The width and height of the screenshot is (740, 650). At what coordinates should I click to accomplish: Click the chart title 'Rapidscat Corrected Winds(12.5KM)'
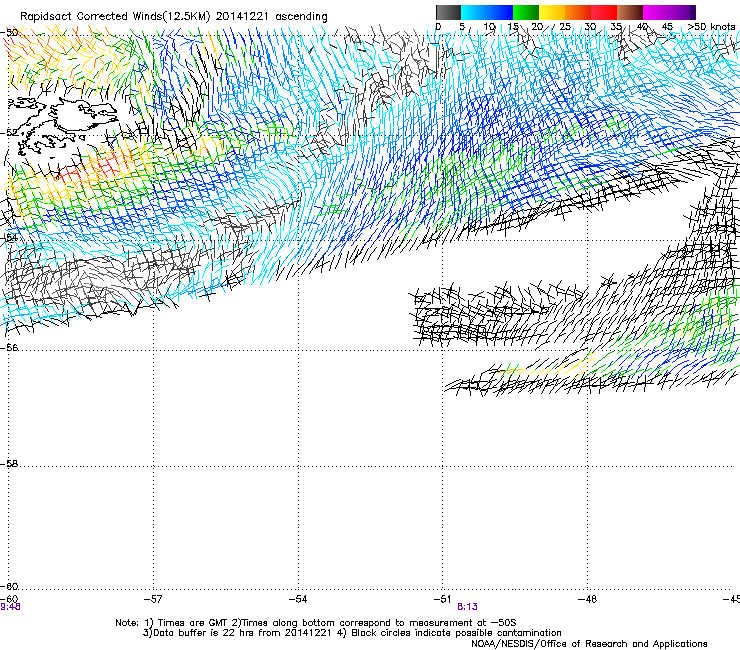coord(115,17)
